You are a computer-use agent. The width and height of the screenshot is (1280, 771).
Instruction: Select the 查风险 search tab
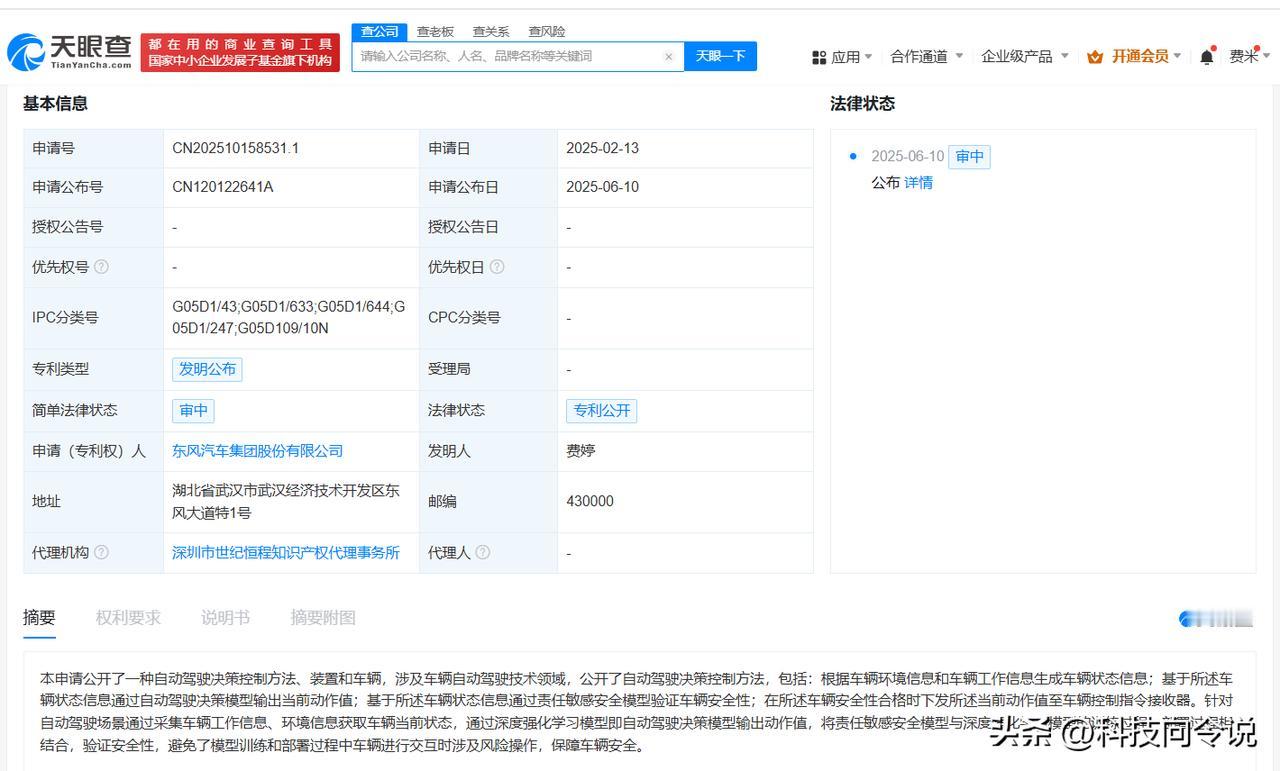pos(547,32)
